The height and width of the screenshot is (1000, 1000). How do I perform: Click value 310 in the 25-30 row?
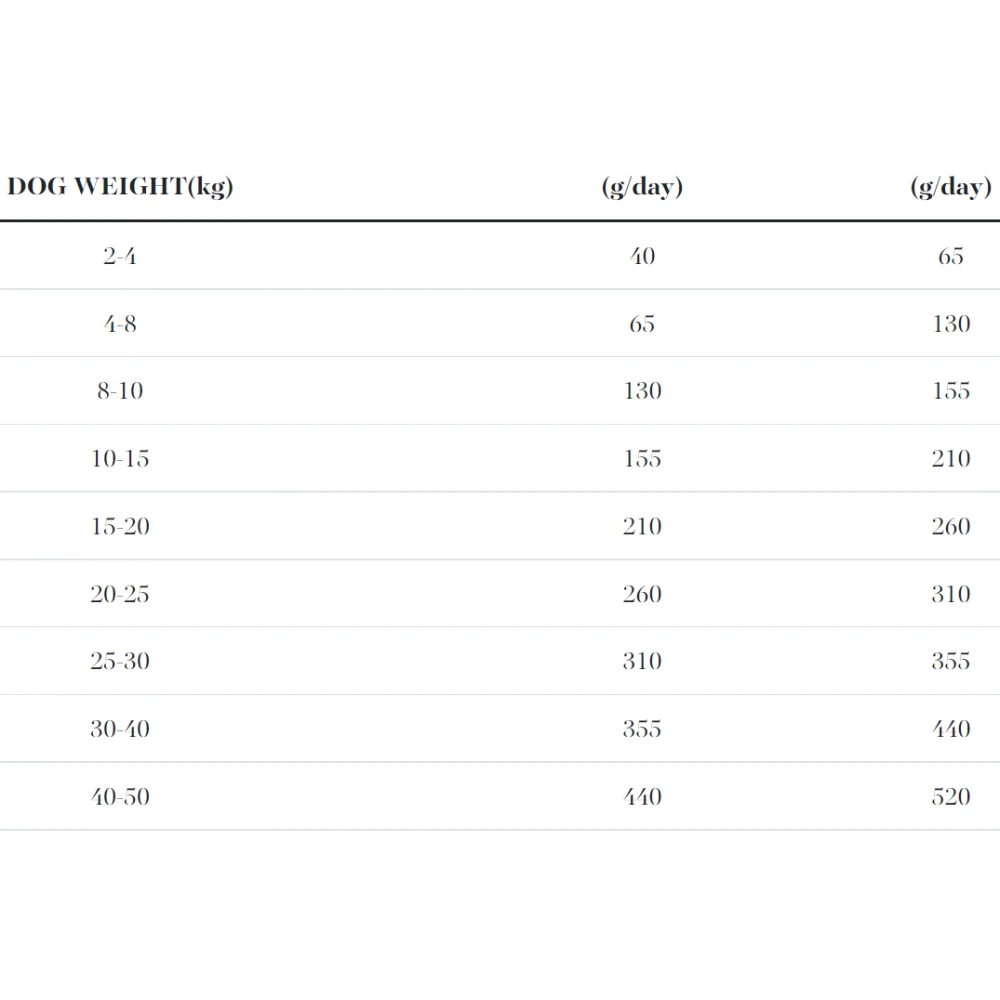(x=642, y=661)
